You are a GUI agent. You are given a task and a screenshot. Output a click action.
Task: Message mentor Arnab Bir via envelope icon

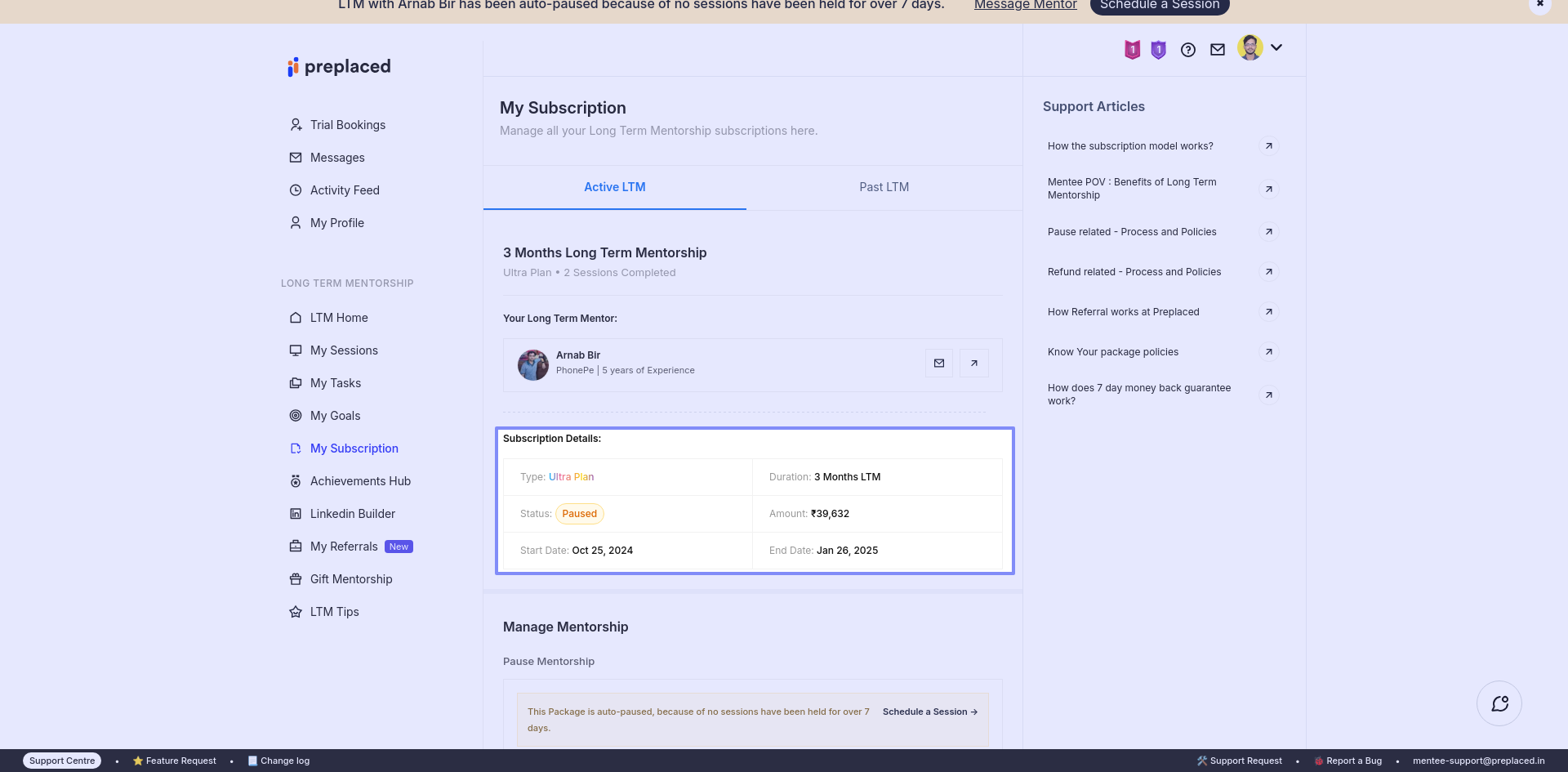(939, 364)
